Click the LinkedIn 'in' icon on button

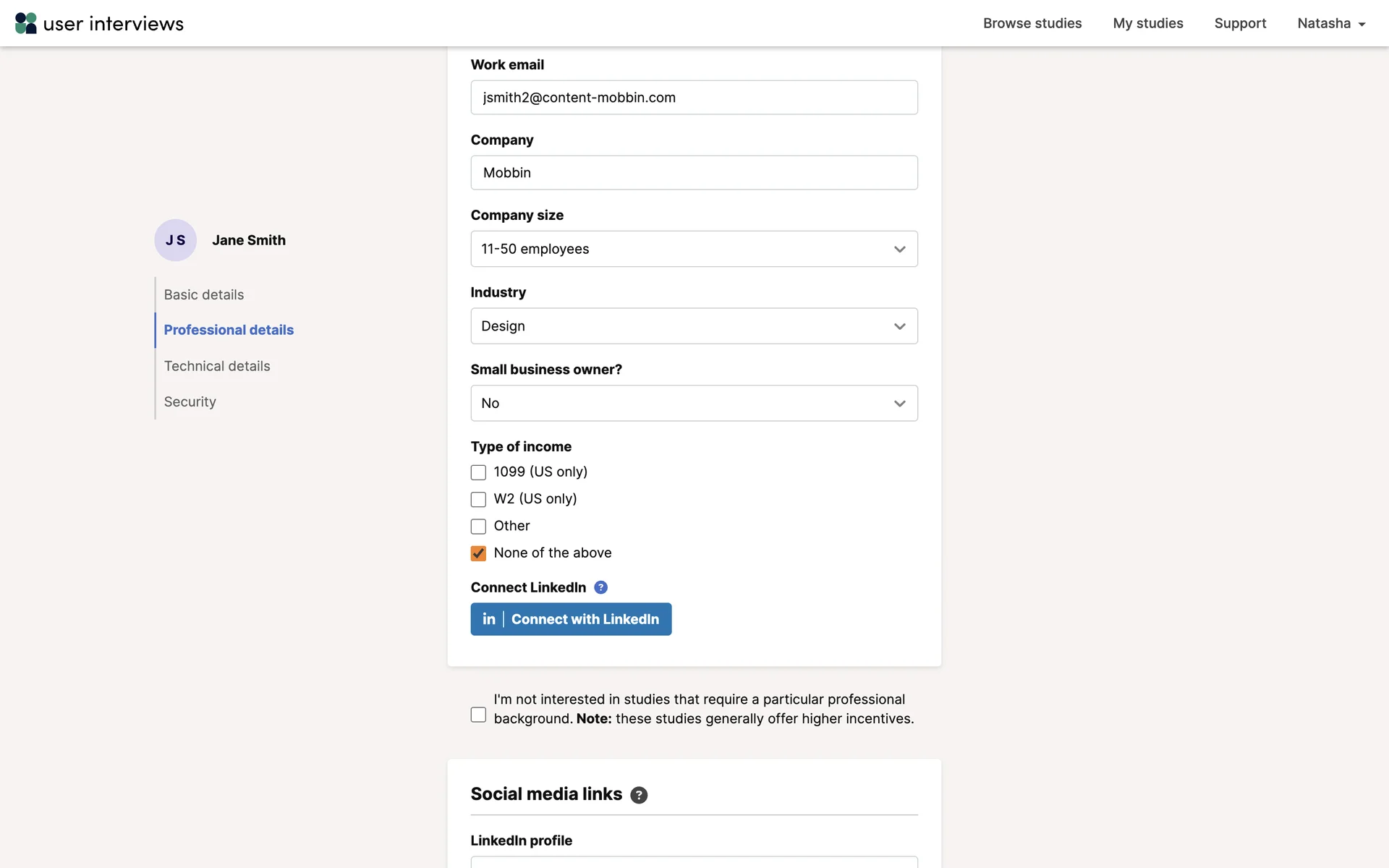coord(489,619)
